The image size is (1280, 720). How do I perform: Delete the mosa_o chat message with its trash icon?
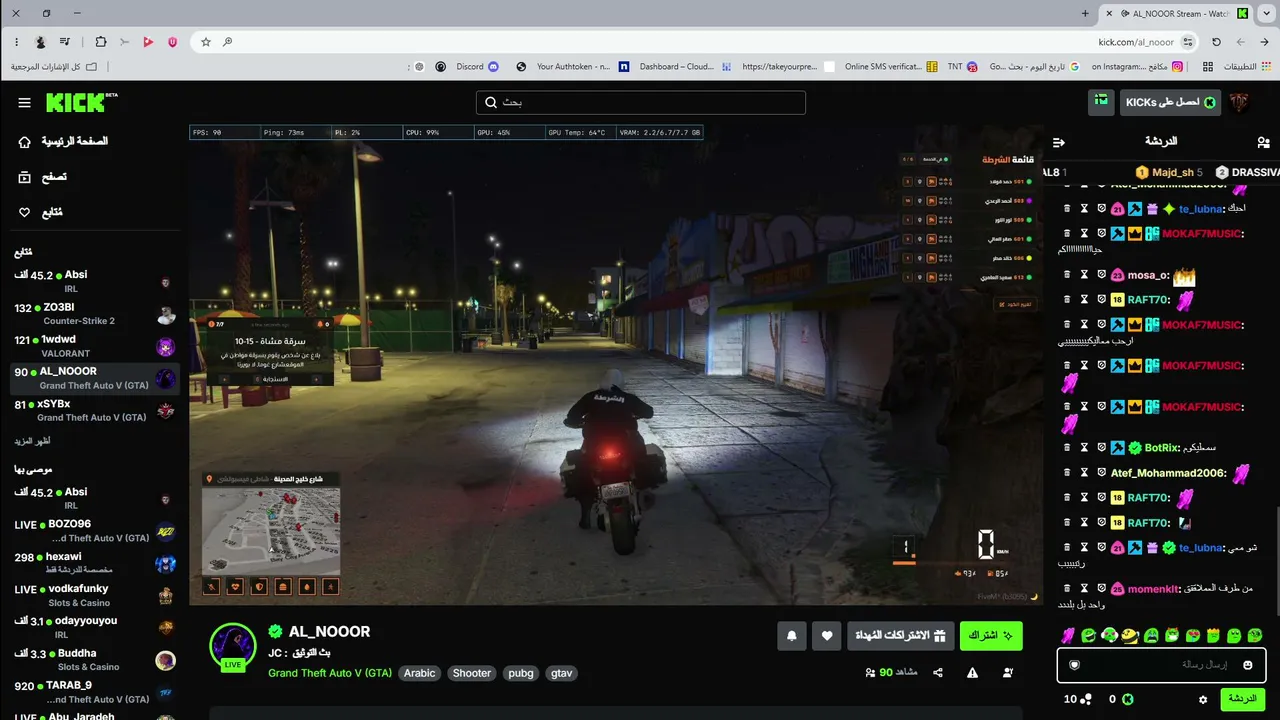point(1067,275)
